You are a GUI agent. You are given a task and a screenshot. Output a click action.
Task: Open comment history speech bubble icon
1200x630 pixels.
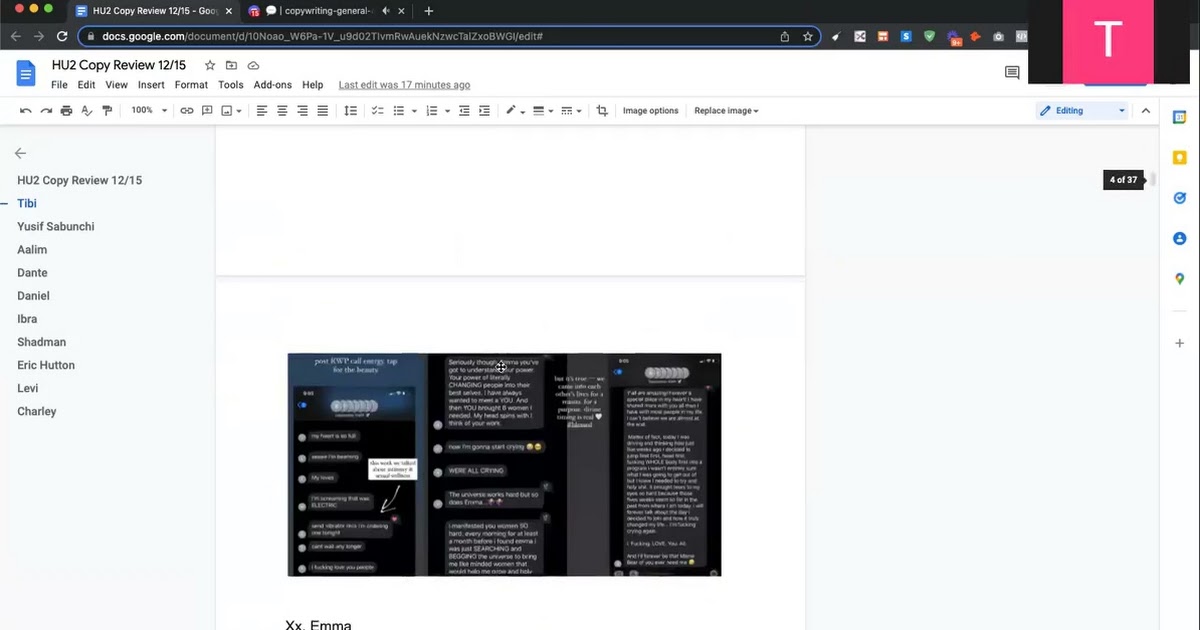coord(1012,73)
